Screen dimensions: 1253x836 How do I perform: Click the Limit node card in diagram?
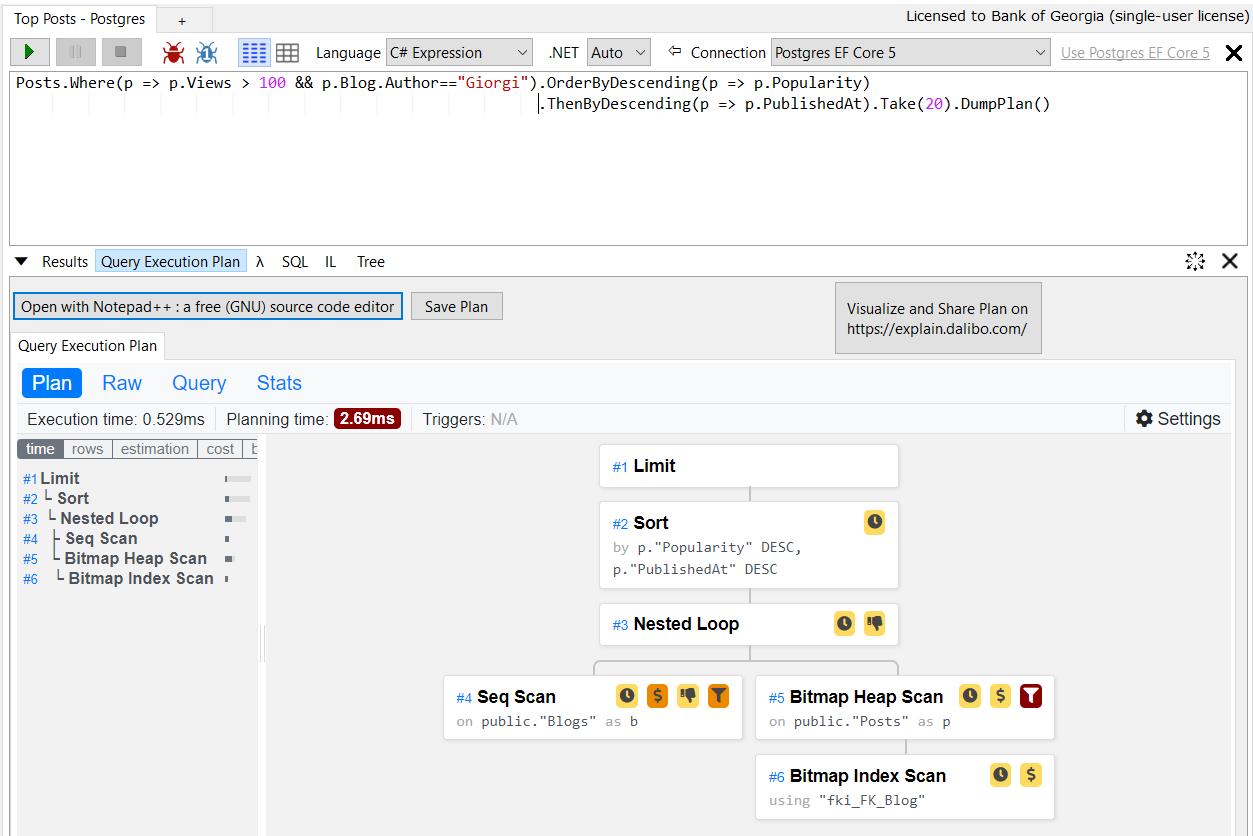[749, 466]
